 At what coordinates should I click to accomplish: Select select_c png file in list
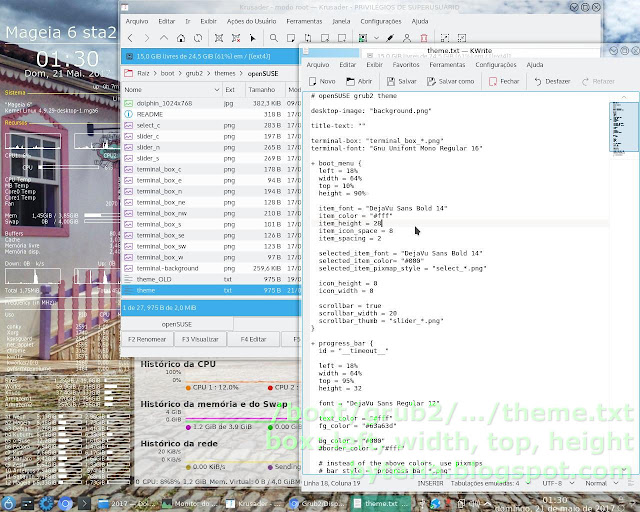211,125
